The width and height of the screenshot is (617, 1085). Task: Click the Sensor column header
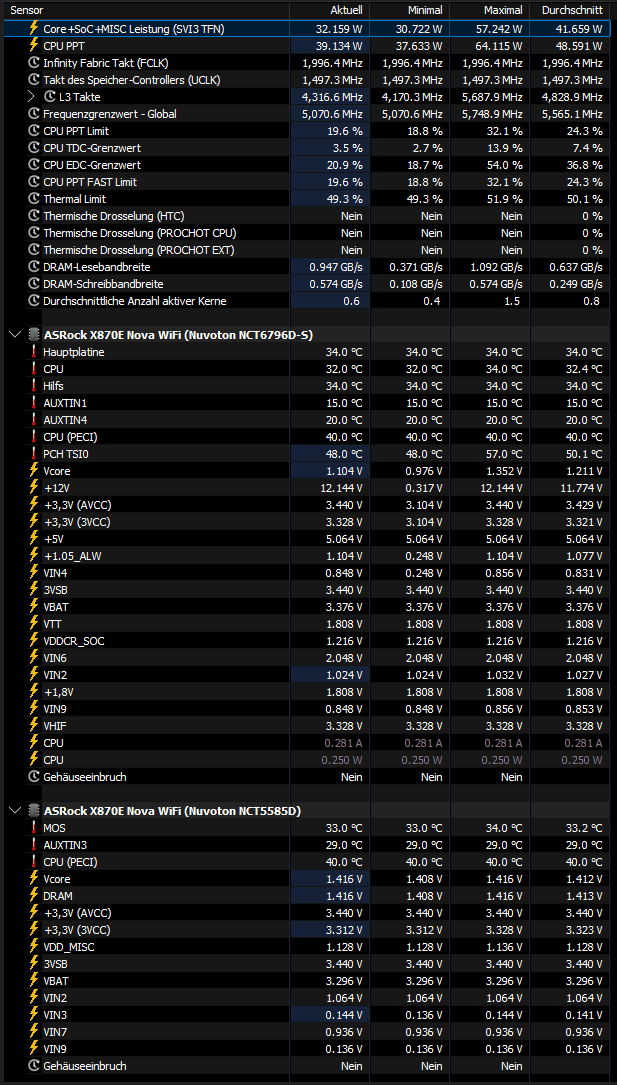[x=26, y=10]
